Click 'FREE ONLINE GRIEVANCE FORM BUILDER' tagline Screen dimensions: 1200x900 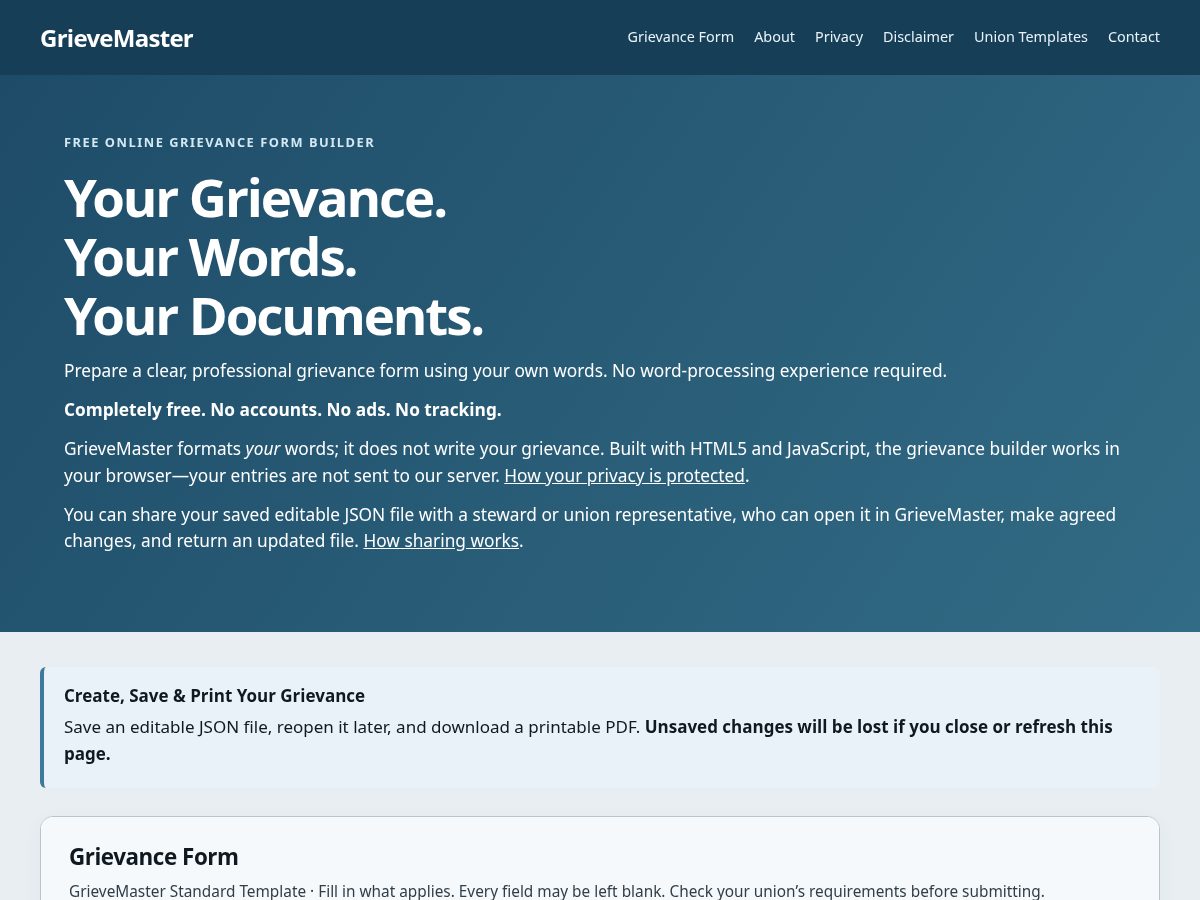click(x=219, y=143)
